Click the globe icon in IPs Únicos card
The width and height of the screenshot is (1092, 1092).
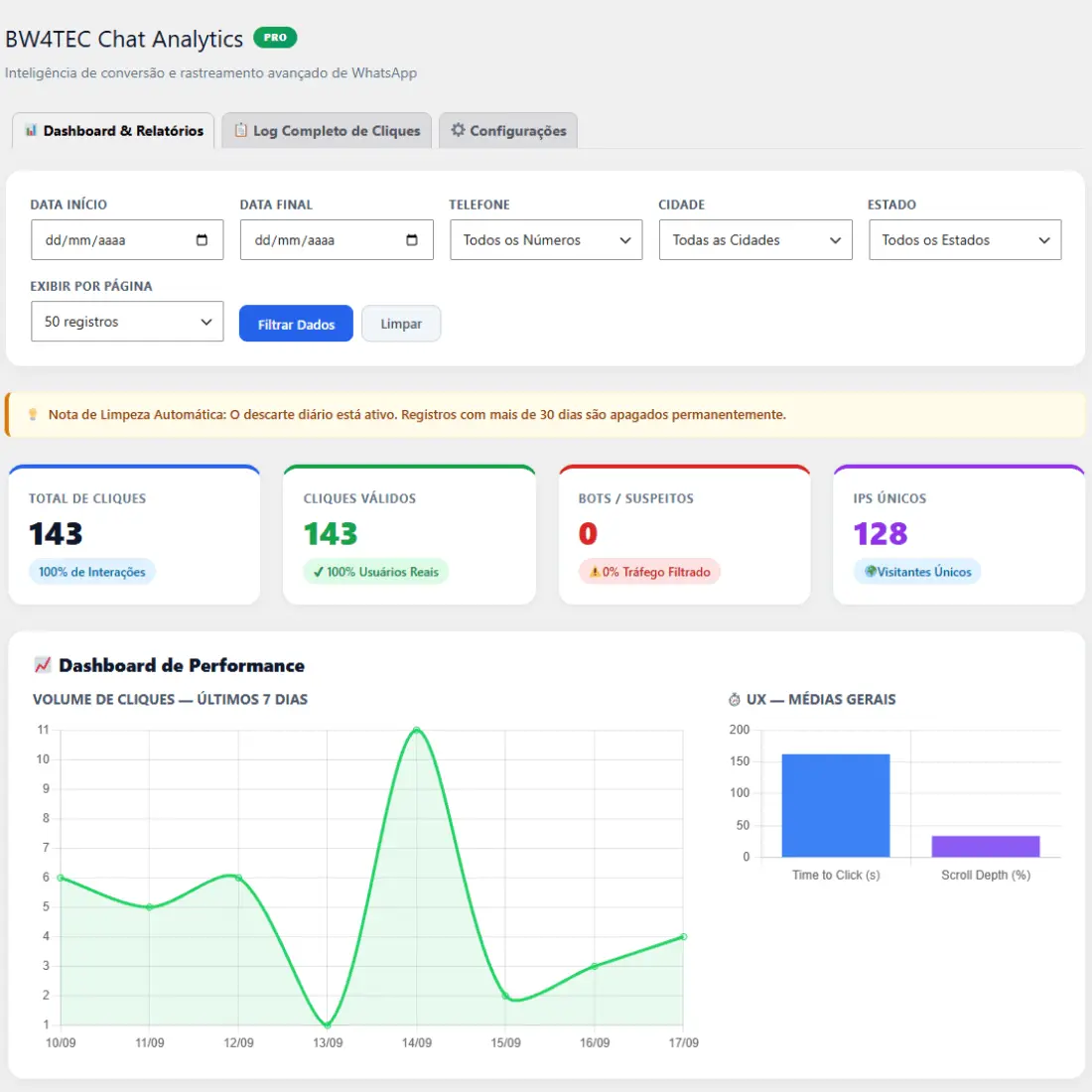pyautogui.click(x=871, y=572)
